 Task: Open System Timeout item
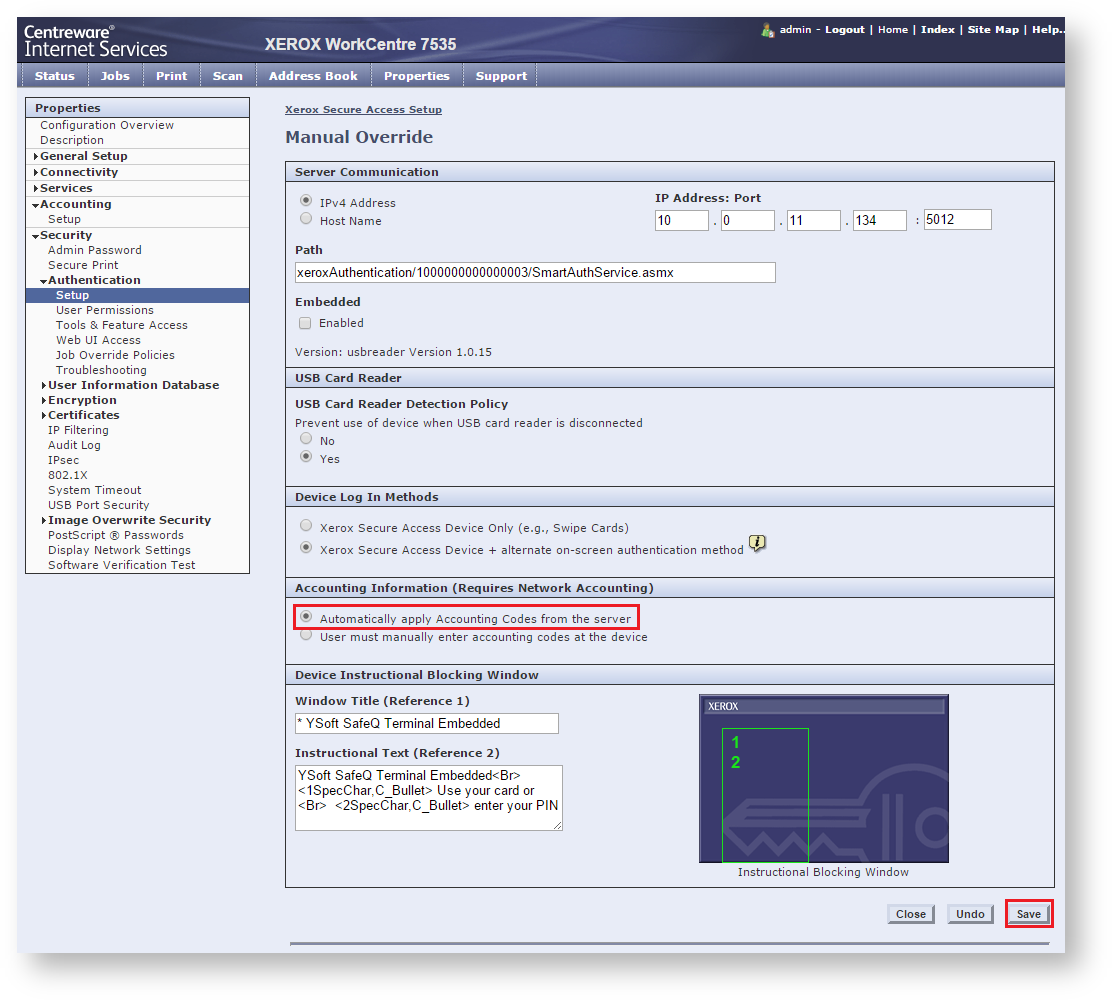tap(94, 491)
